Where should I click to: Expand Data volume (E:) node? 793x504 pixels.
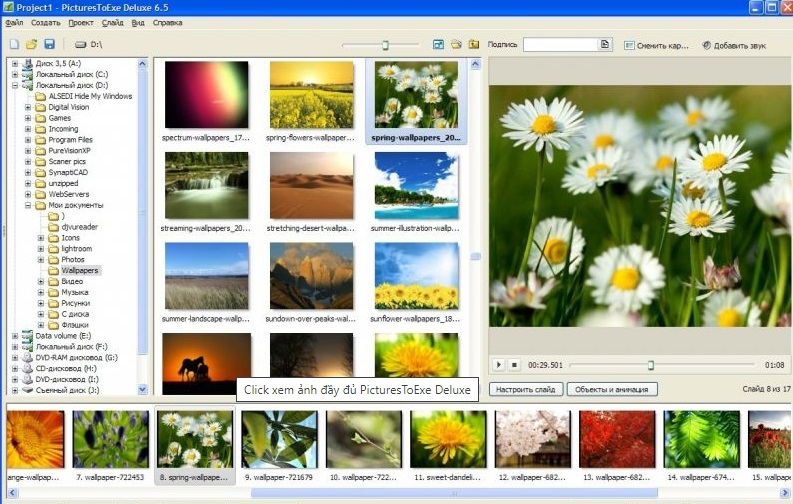(x=15, y=336)
